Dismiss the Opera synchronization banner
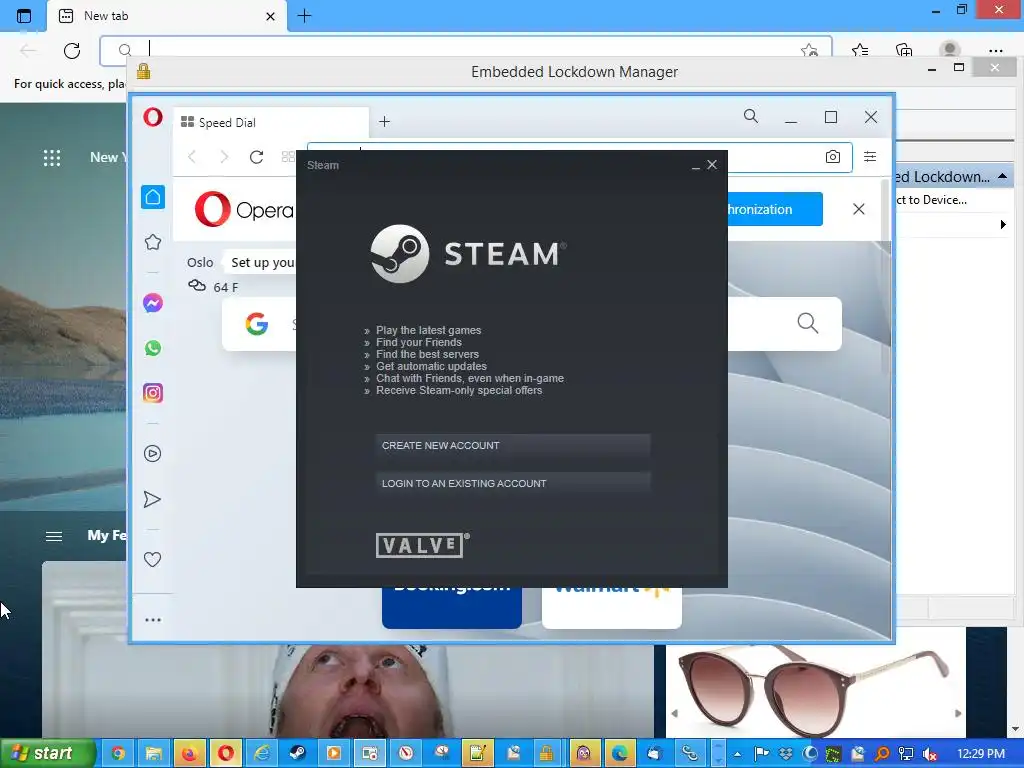The height and width of the screenshot is (768, 1024). [859, 209]
